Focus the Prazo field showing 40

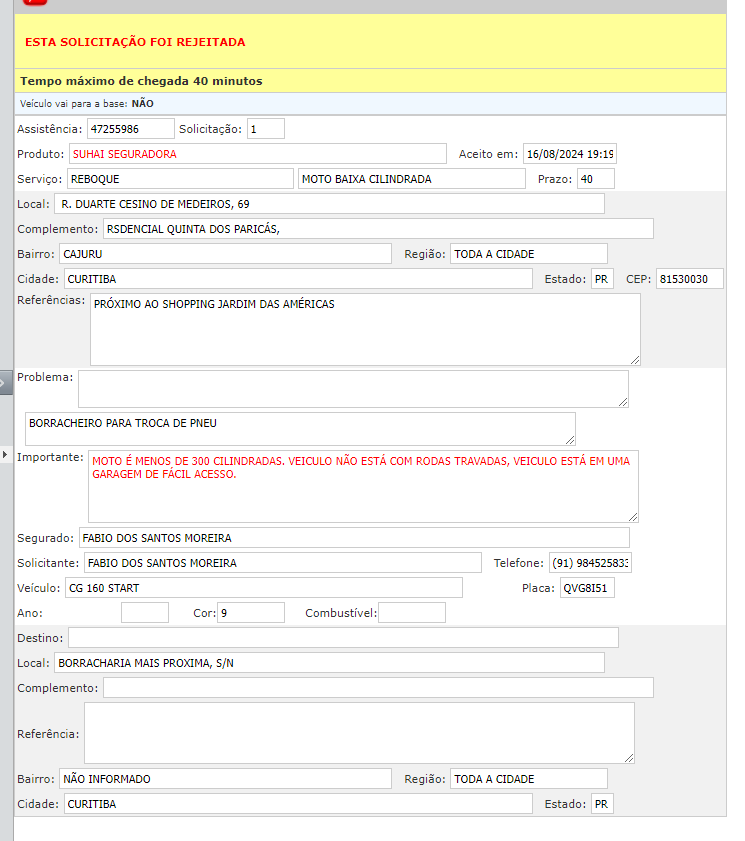click(x=595, y=179)
